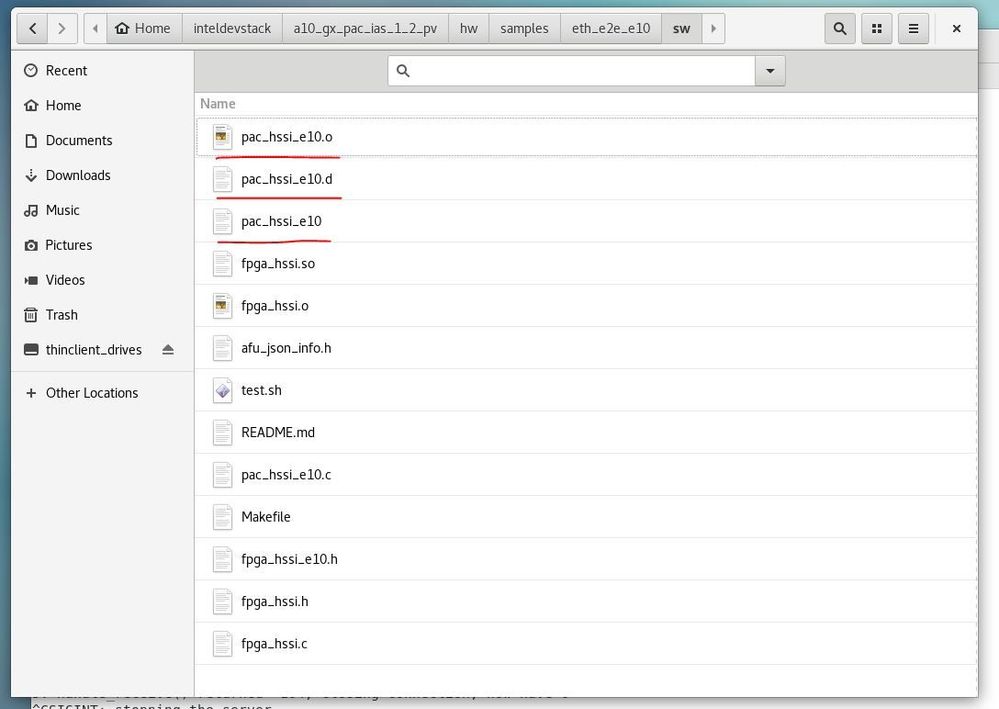Go forward with the right arrow button
This screenshot has width=999, height=709.
pos(62,29)
